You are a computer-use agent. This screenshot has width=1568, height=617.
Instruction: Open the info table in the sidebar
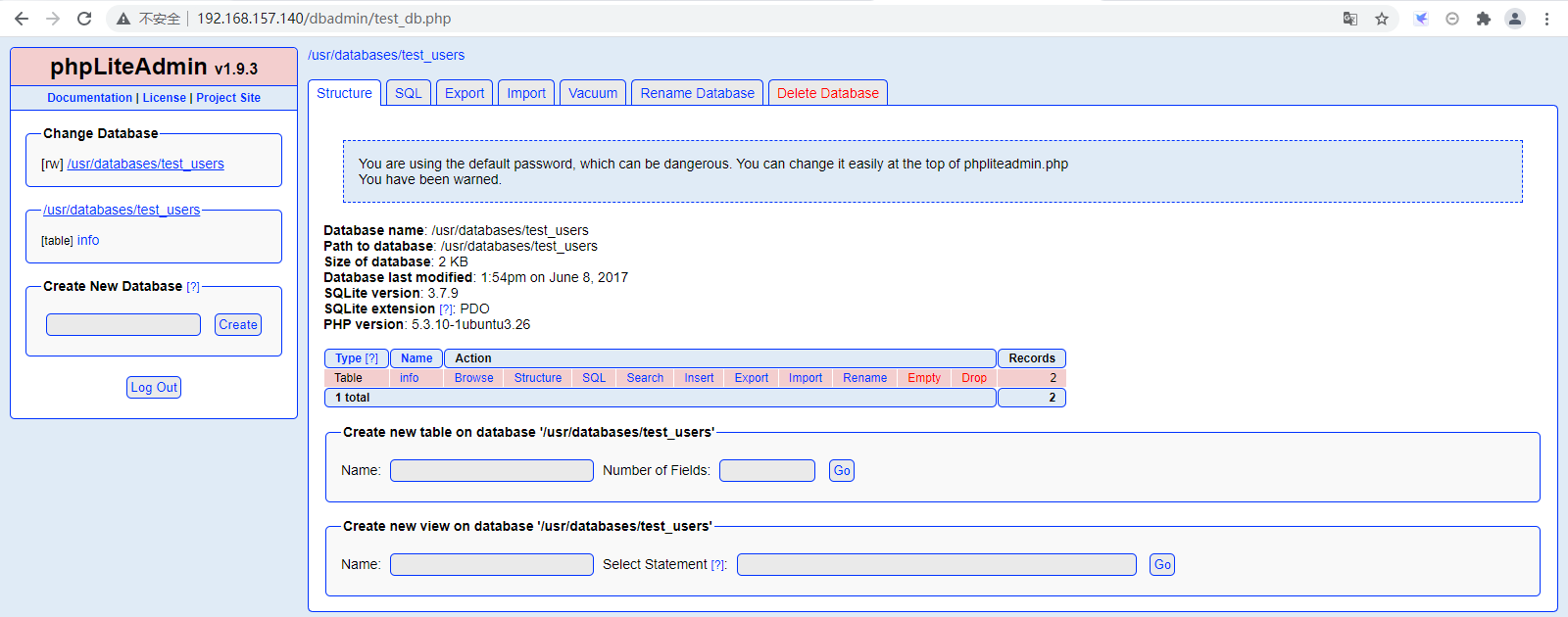(88, 240)
